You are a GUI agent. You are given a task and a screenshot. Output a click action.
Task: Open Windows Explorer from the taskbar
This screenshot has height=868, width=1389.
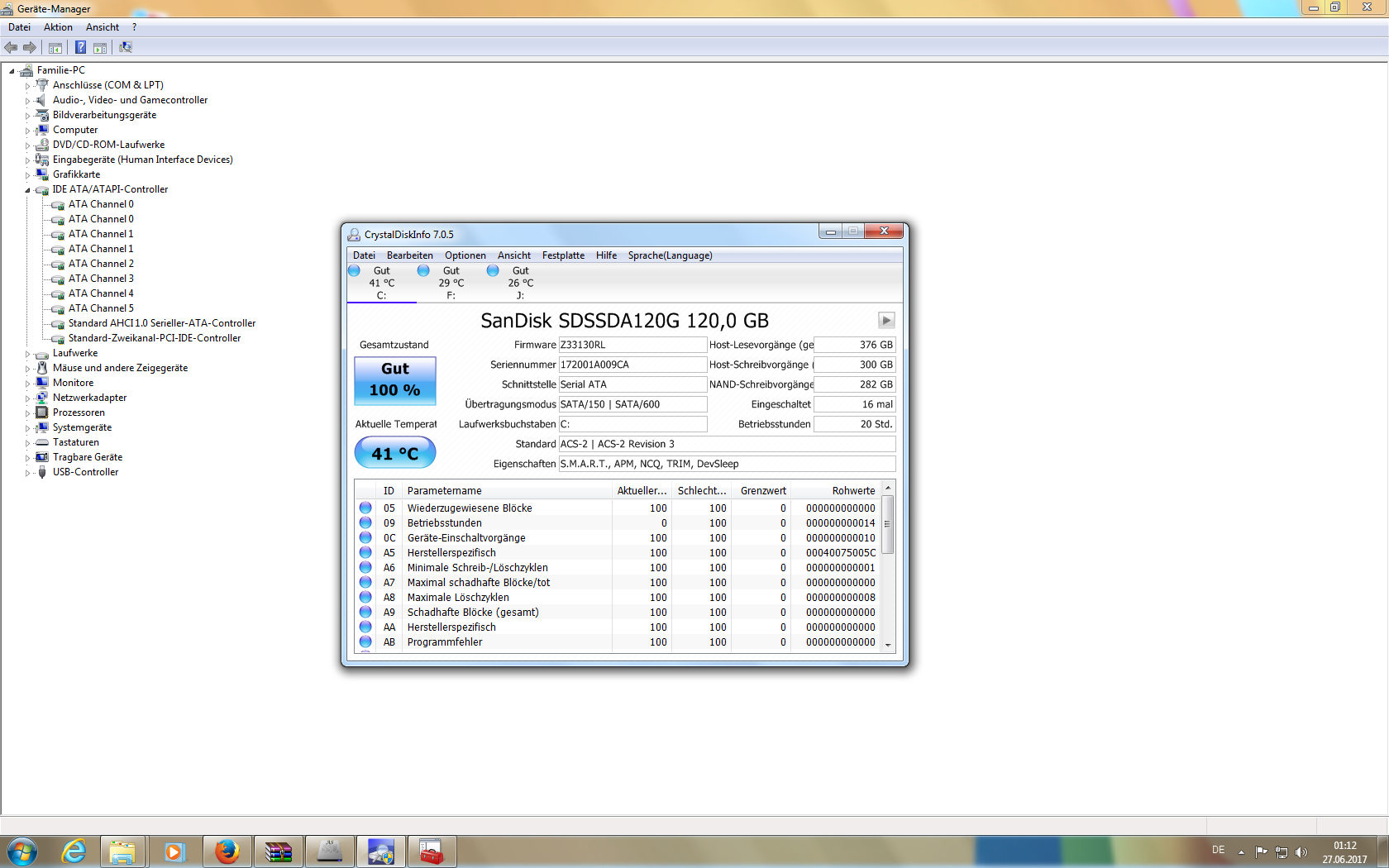pos(123,851)
